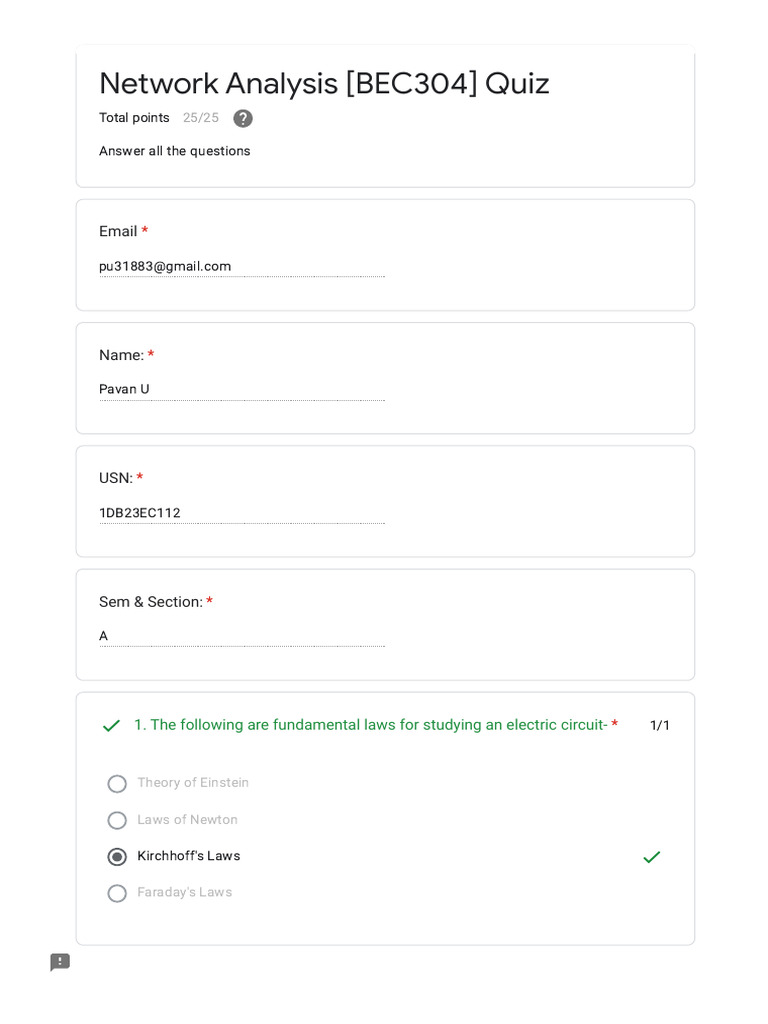The width and height of the screenshot is (768, 1024).
Task: Click the 25/25 total points score
Action: point(201,118)
